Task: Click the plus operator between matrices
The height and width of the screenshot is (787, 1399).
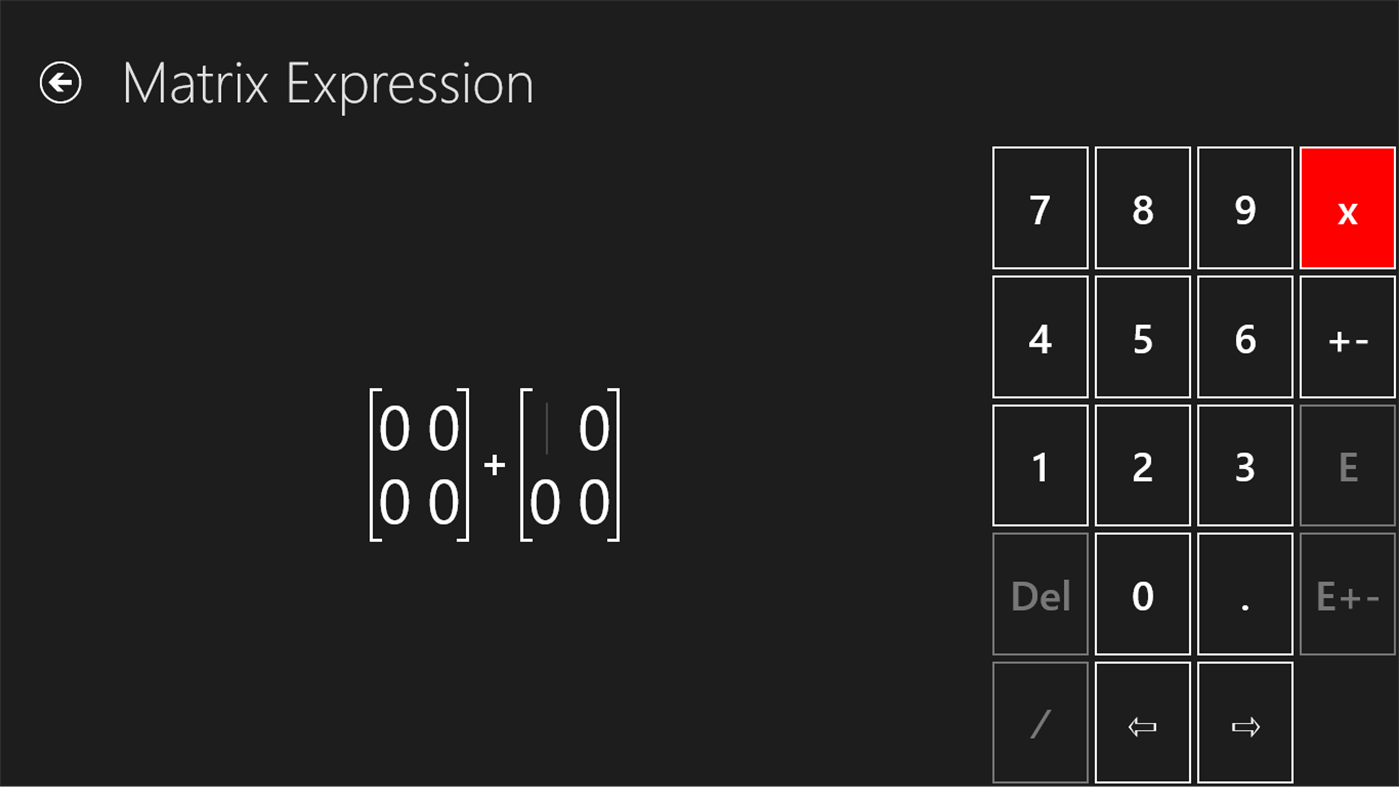Action: (x=494, y=465)
